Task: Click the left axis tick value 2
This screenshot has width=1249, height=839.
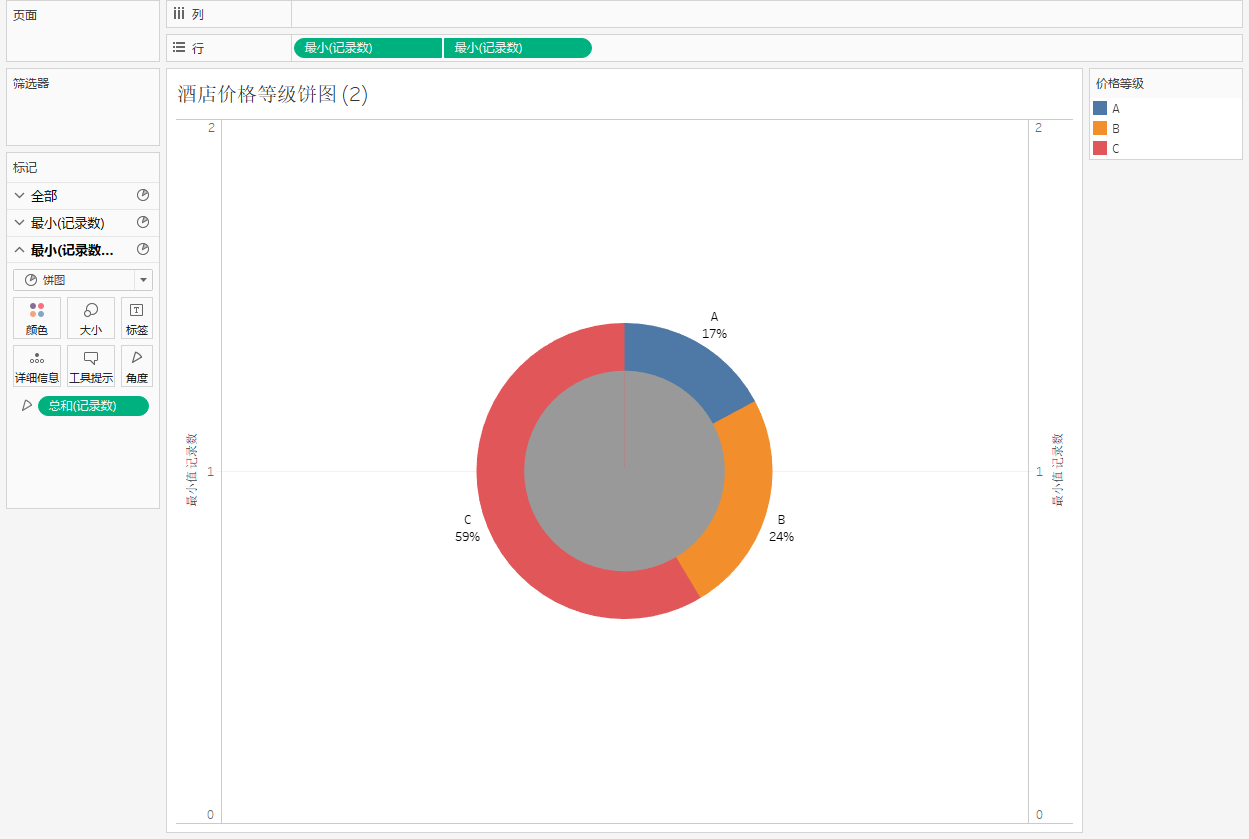Action: pos(211,127)
